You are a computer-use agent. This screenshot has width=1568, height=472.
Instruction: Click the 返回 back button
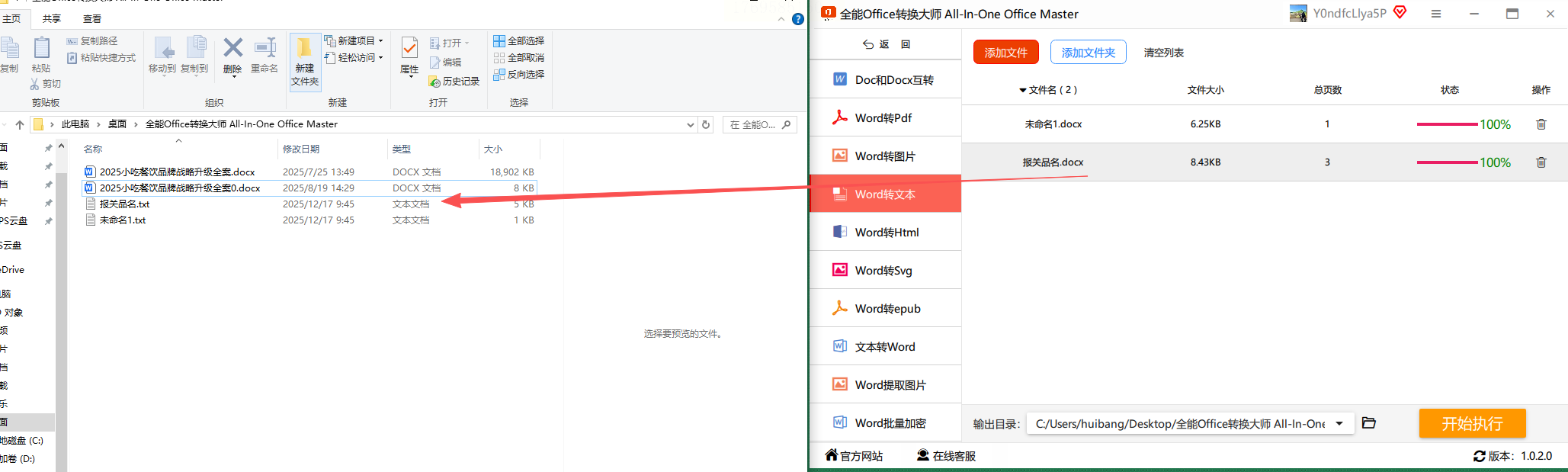[887, 44]
